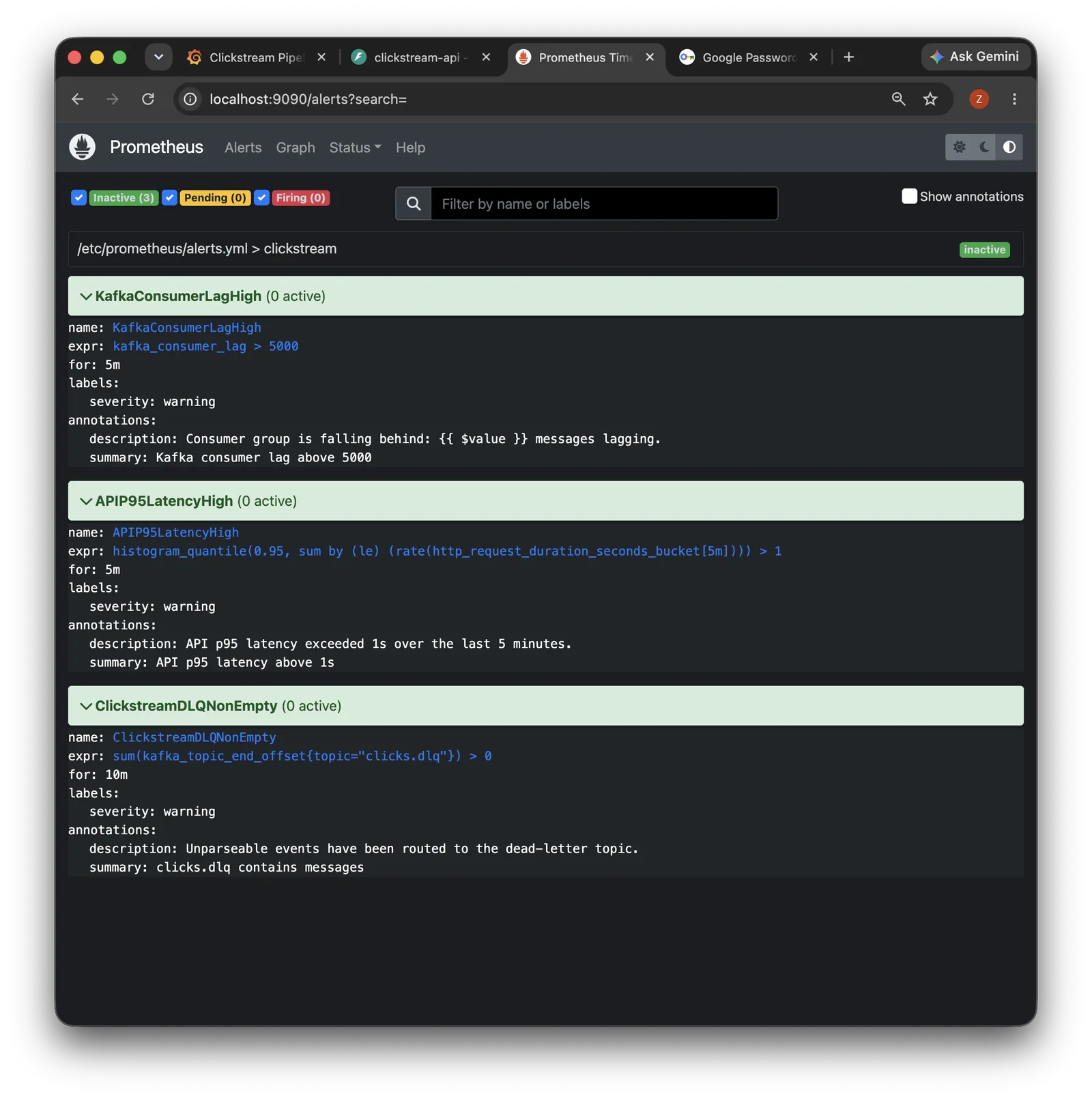Click the Pending (0) yellow badge
The height and width of the screenshot is (1099, 1092).
pyautogui.click(x=215, y=198)
